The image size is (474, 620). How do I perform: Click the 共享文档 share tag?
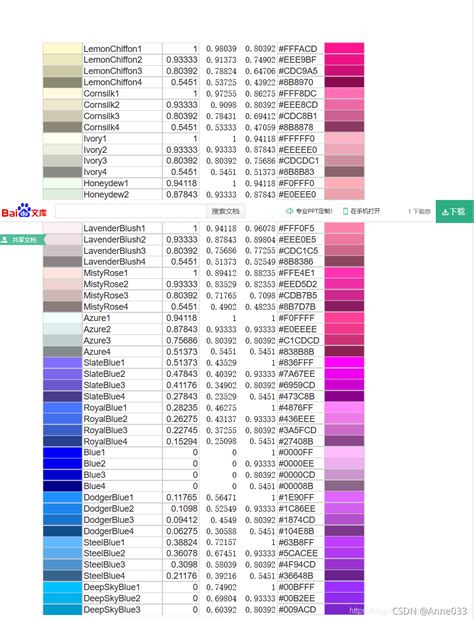point(23,240)
